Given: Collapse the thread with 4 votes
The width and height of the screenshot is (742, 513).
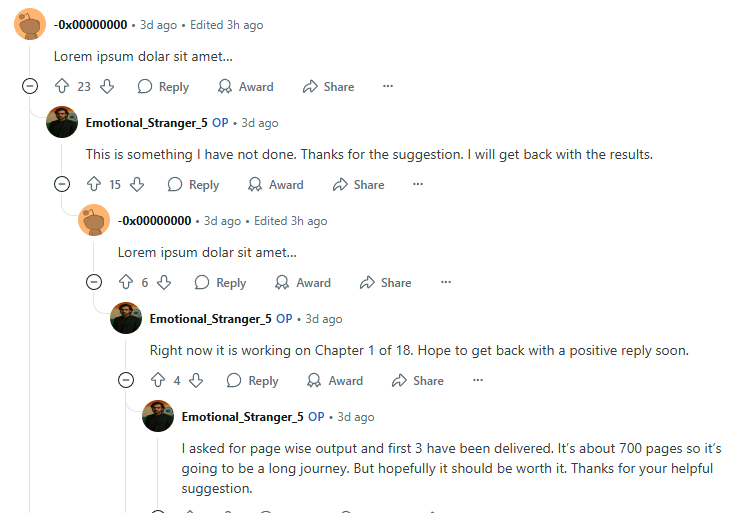Looking at the screenshot, I should [126, 381].
